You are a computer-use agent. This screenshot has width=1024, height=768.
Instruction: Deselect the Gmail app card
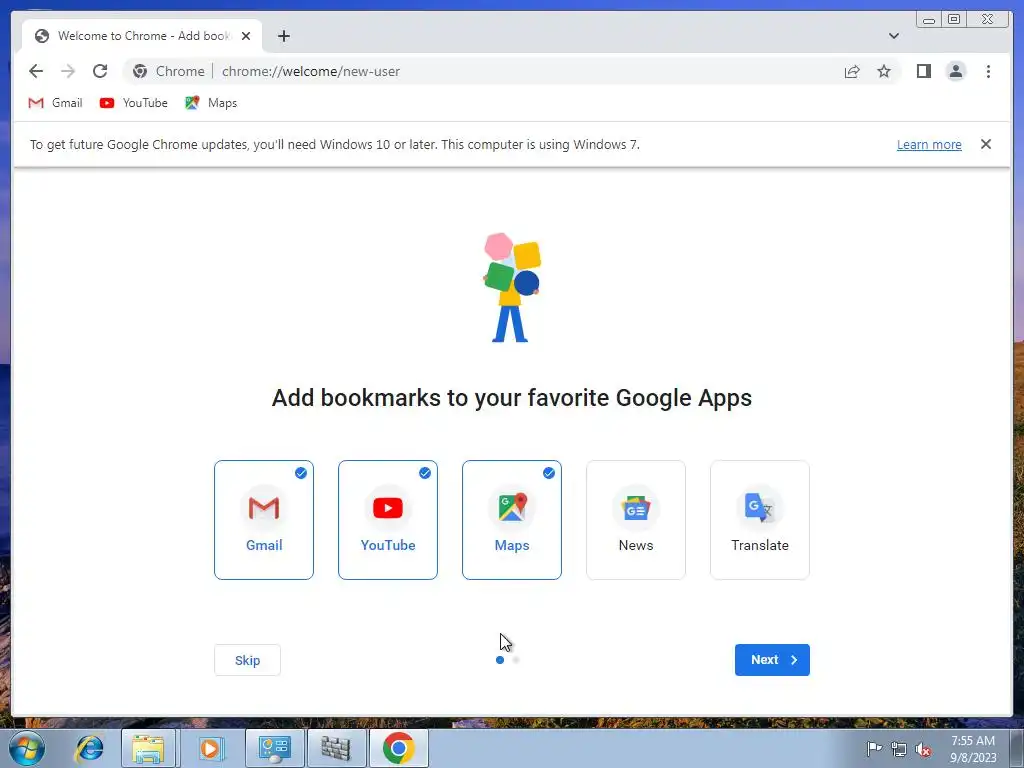point(264,520)
